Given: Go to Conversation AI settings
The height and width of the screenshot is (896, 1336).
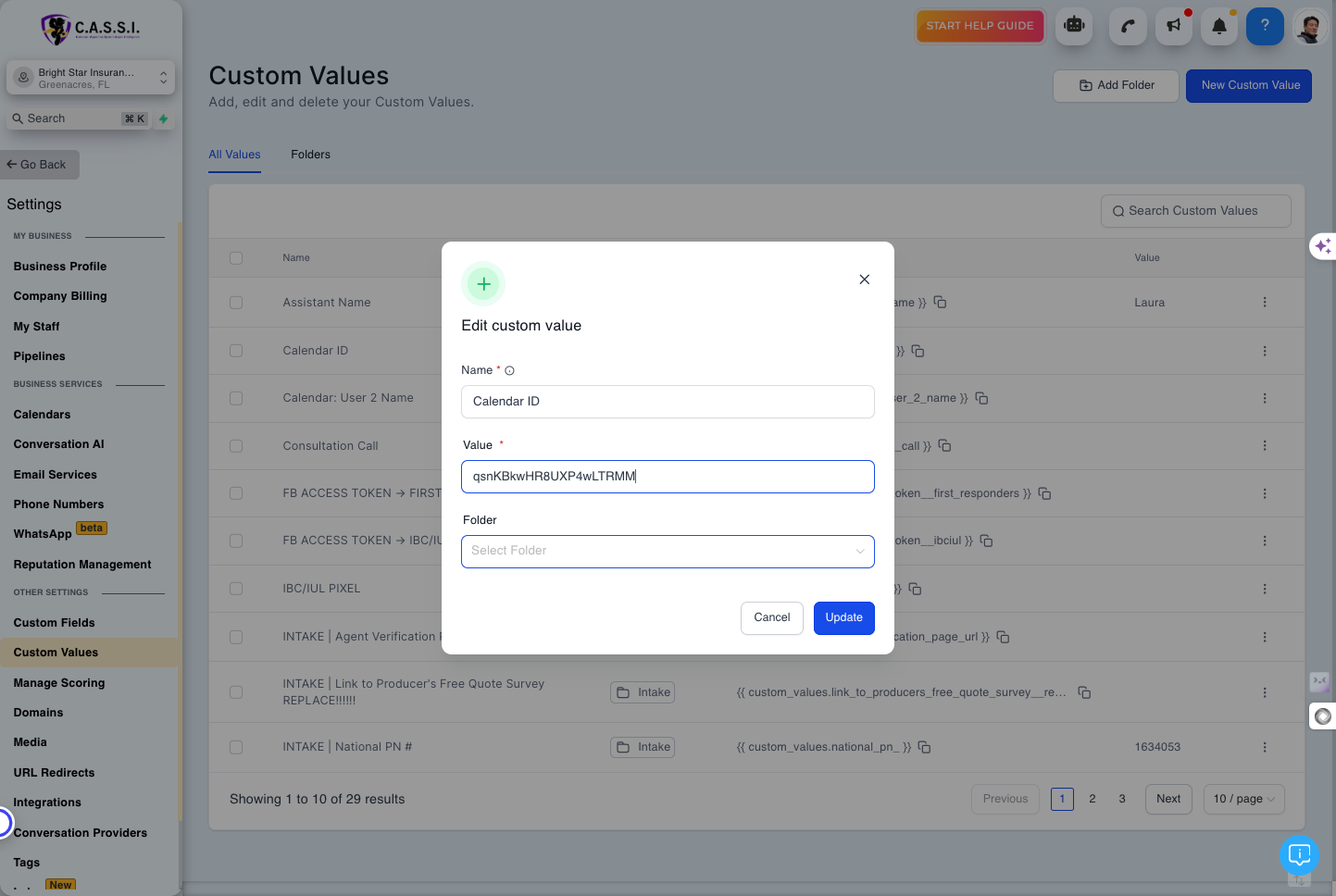Looking at the screenshot, I should 59,444.
